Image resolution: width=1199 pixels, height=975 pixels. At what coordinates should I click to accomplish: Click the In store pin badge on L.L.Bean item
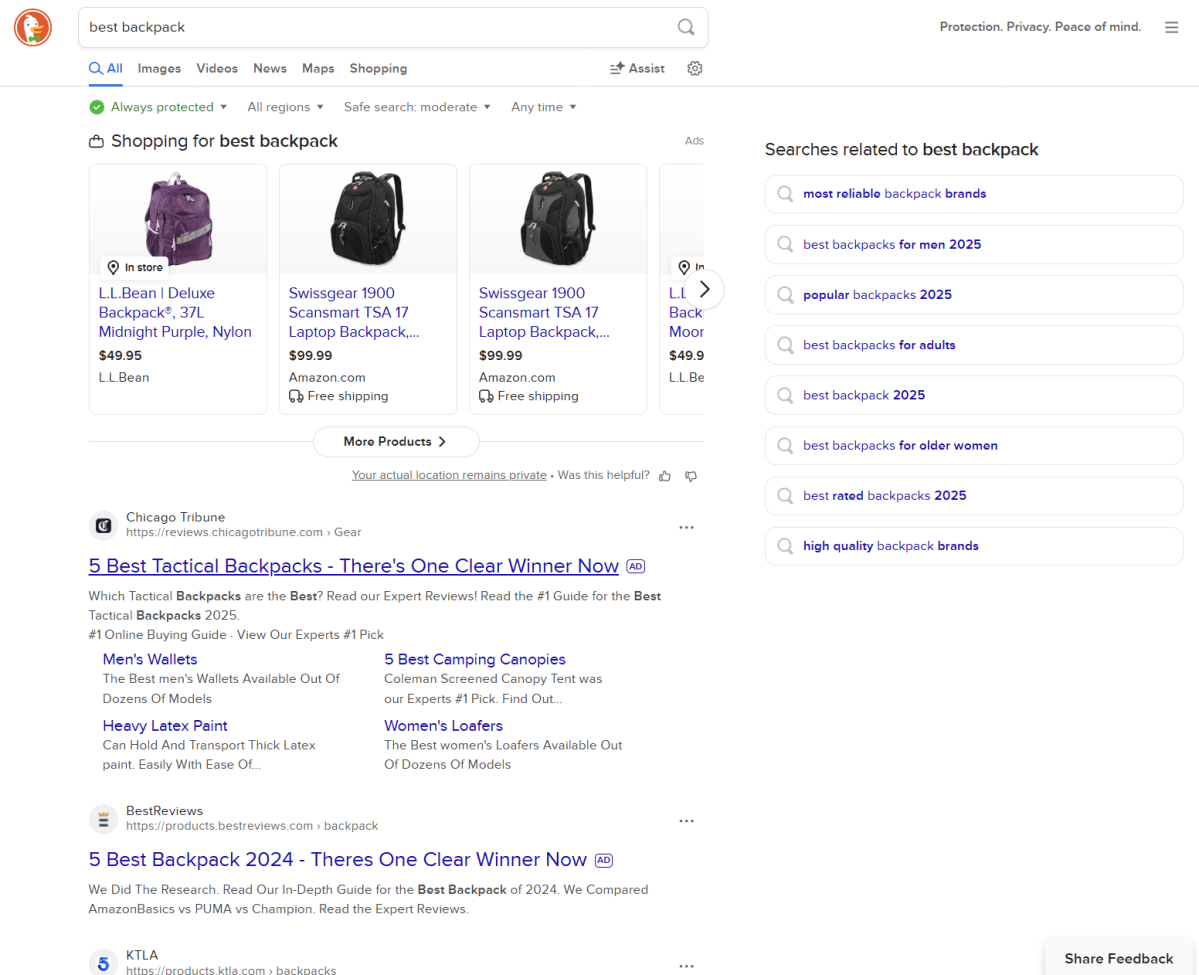[x=134, y=267]
